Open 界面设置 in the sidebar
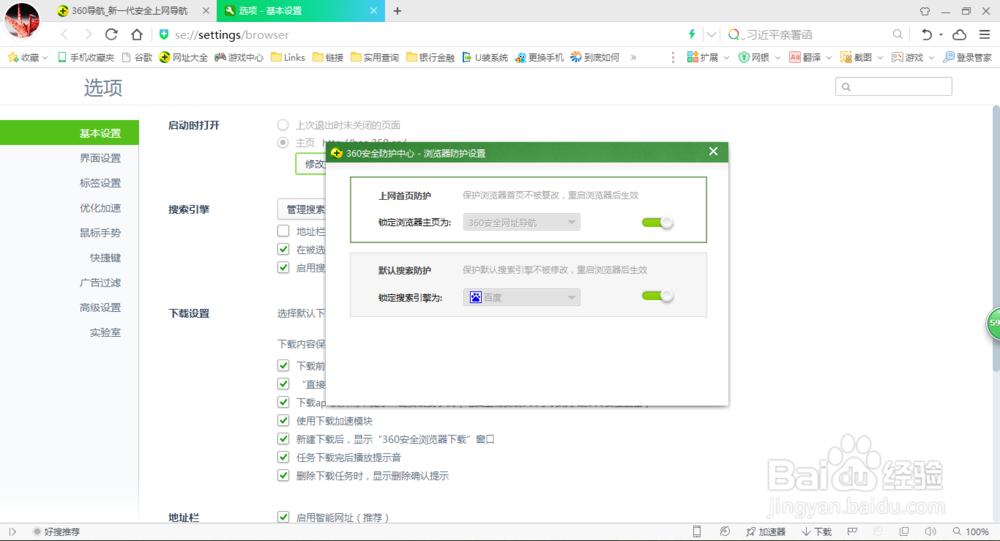Image resolution: width=1000 pixels, height=541 pixels. [100, 158]
